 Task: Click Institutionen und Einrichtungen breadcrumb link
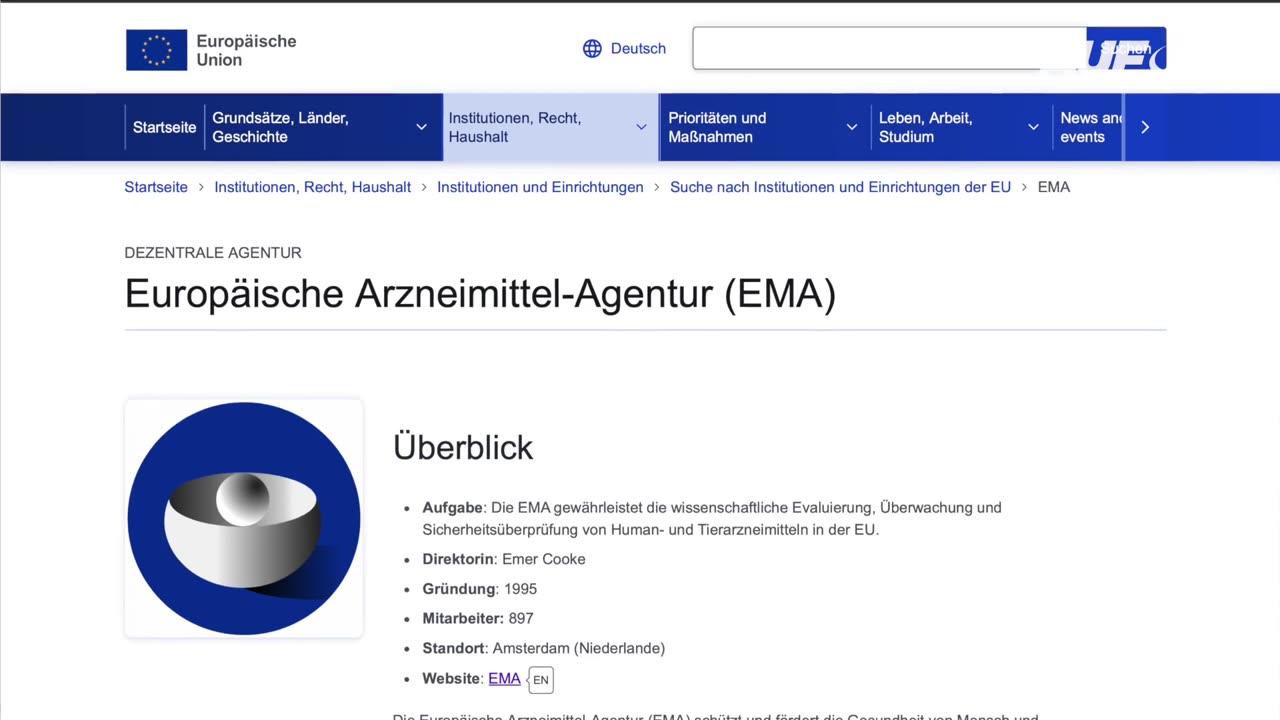540,187
